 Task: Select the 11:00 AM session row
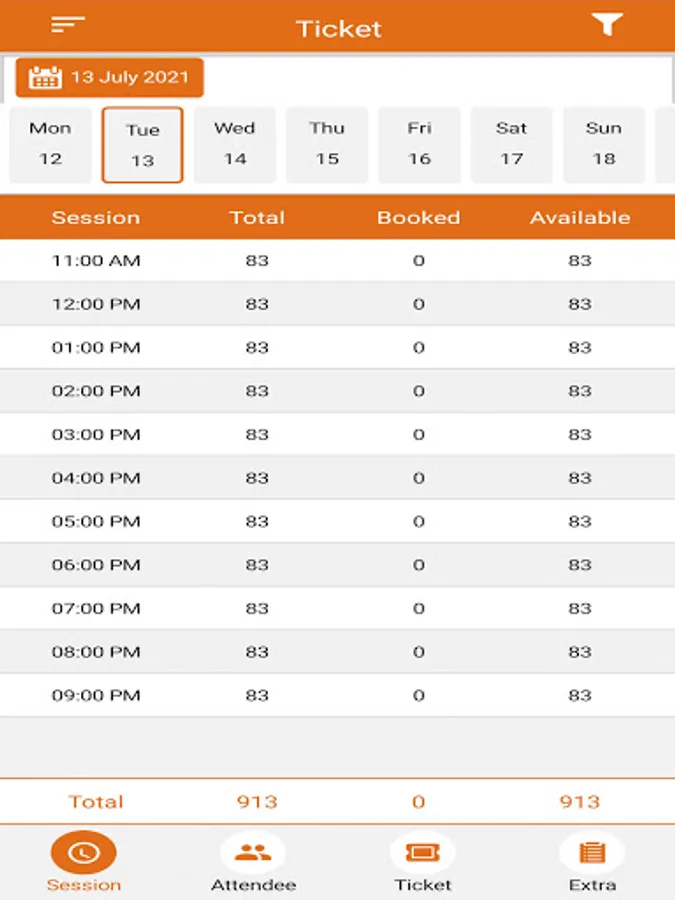pyautogui.click(x=338, y=261)
